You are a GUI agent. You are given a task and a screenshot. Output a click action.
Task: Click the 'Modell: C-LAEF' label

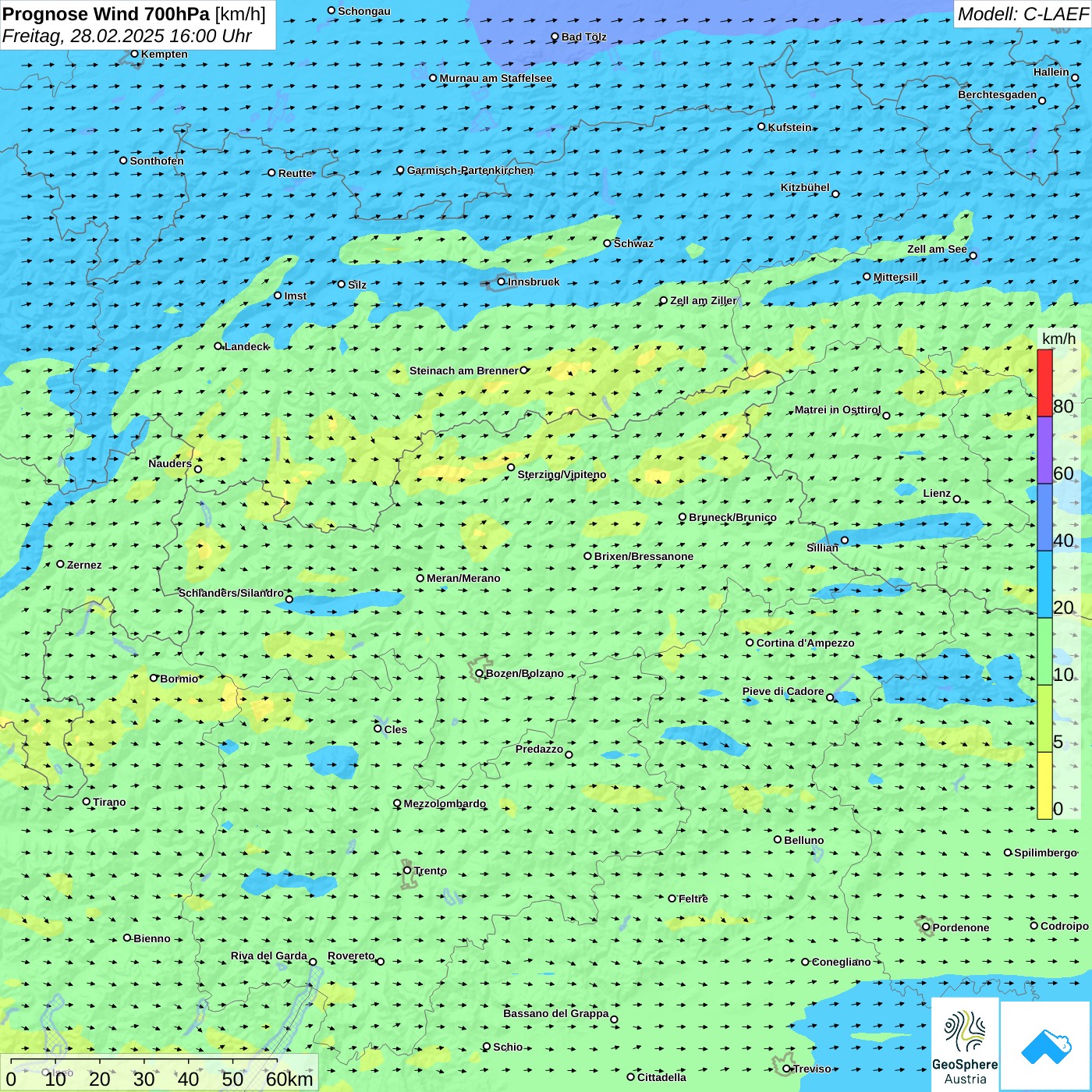point(1023,14)
